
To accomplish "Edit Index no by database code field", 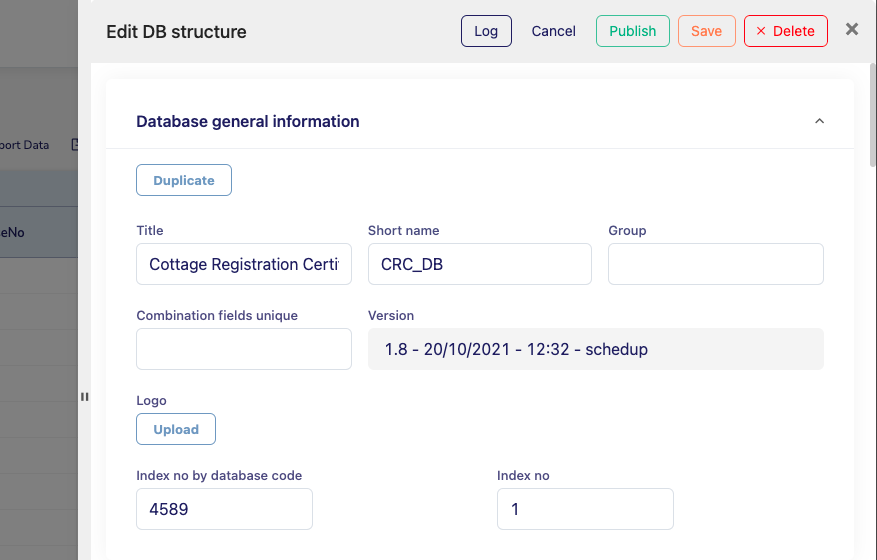I will coord(224,509).
